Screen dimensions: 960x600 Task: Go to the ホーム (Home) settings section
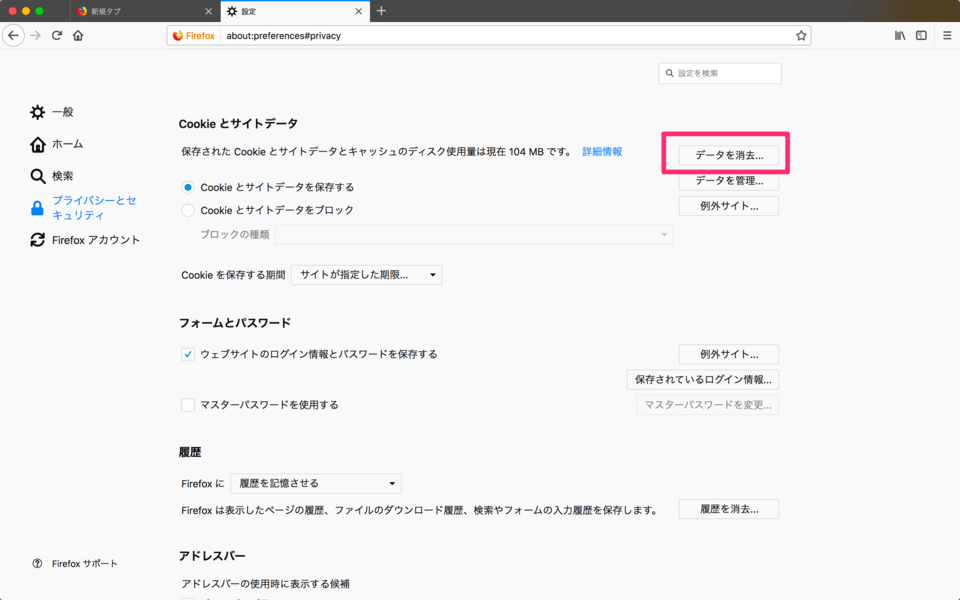(x=65, y=144)
